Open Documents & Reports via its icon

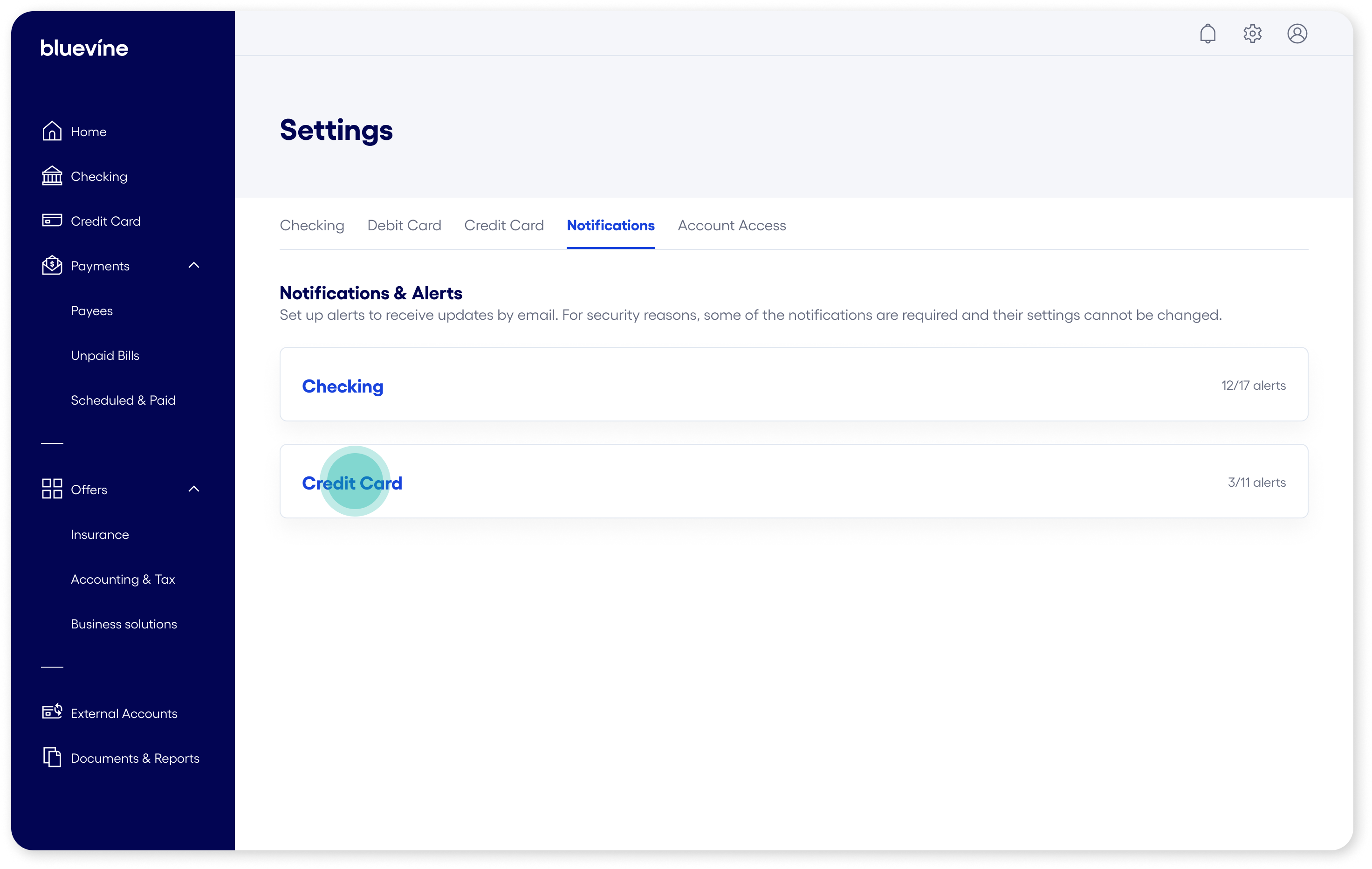pos(51,757)
